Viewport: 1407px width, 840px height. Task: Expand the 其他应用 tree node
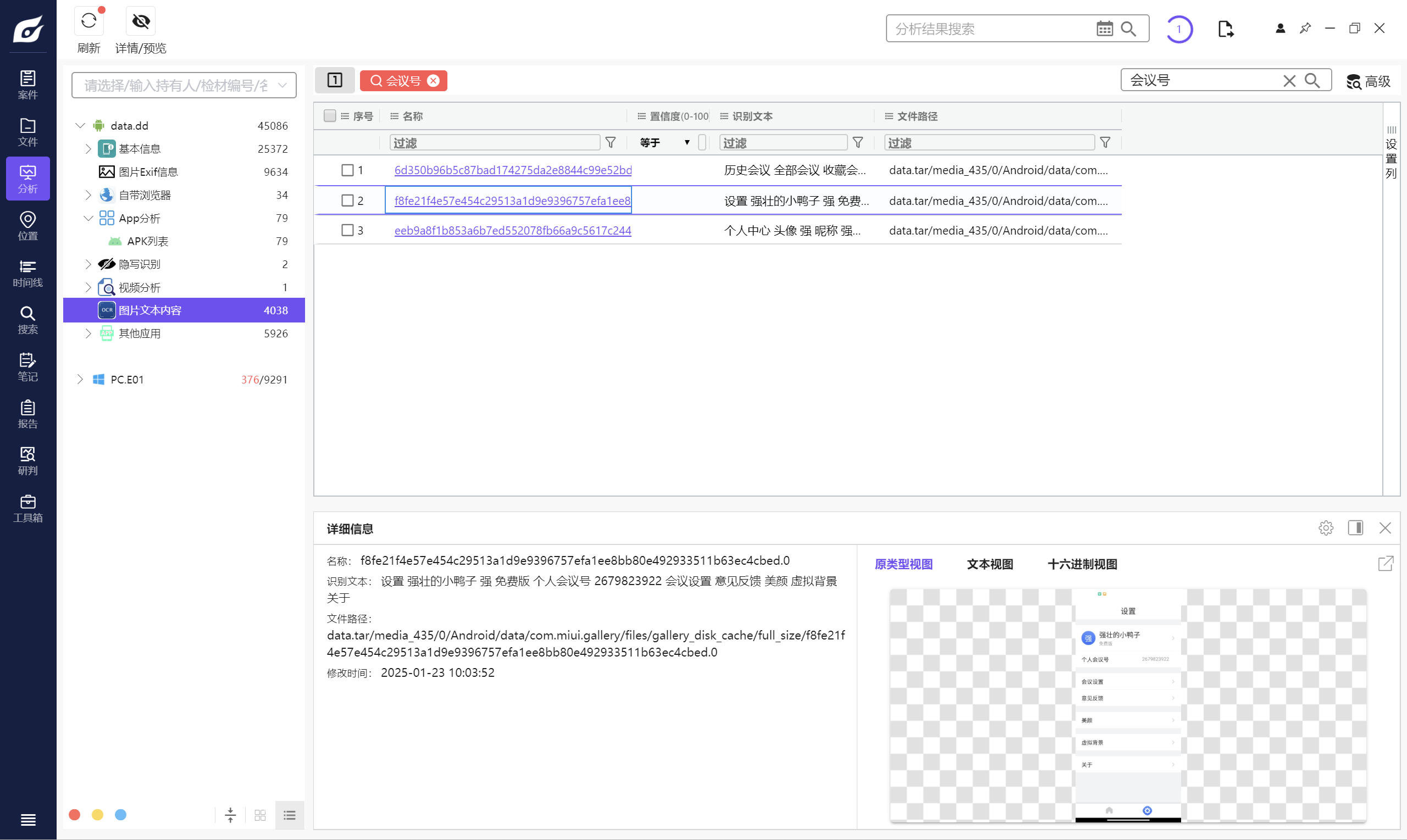88,333
